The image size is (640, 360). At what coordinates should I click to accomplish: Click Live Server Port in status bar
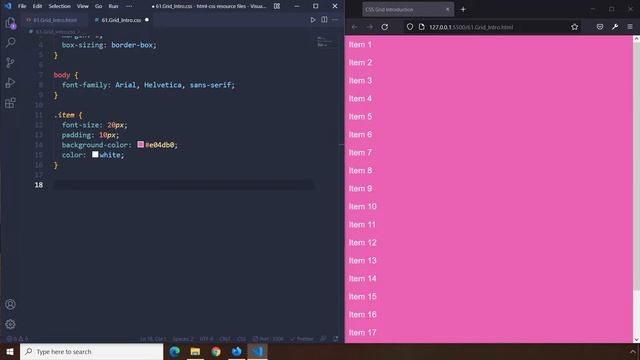coord(268,339)
